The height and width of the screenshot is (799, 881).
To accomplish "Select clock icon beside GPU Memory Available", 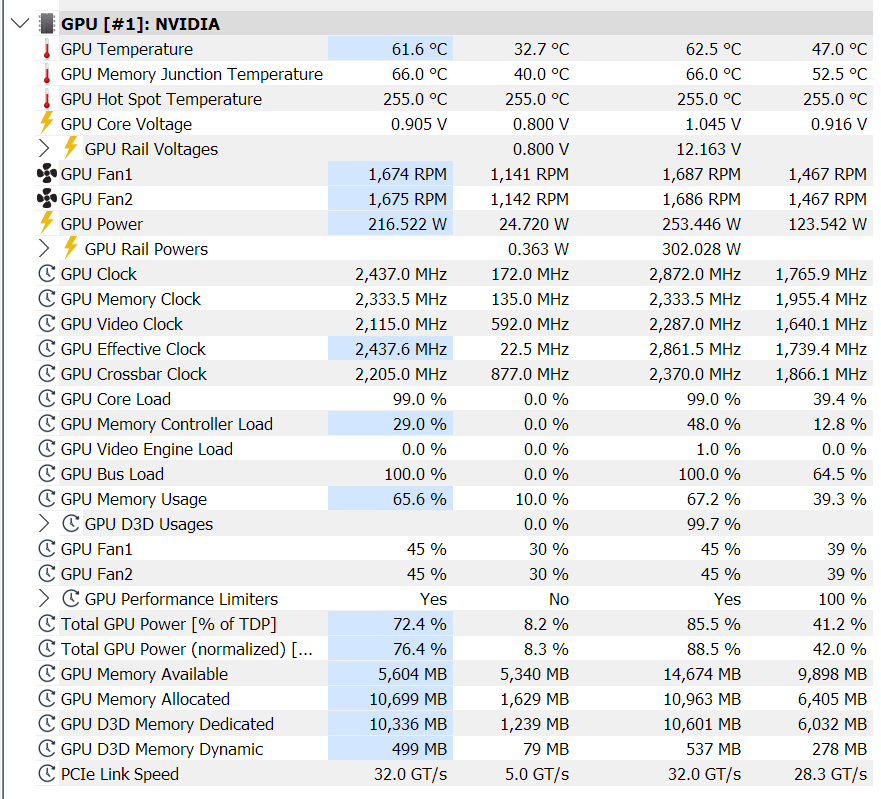I will click(x=47, y=674).
